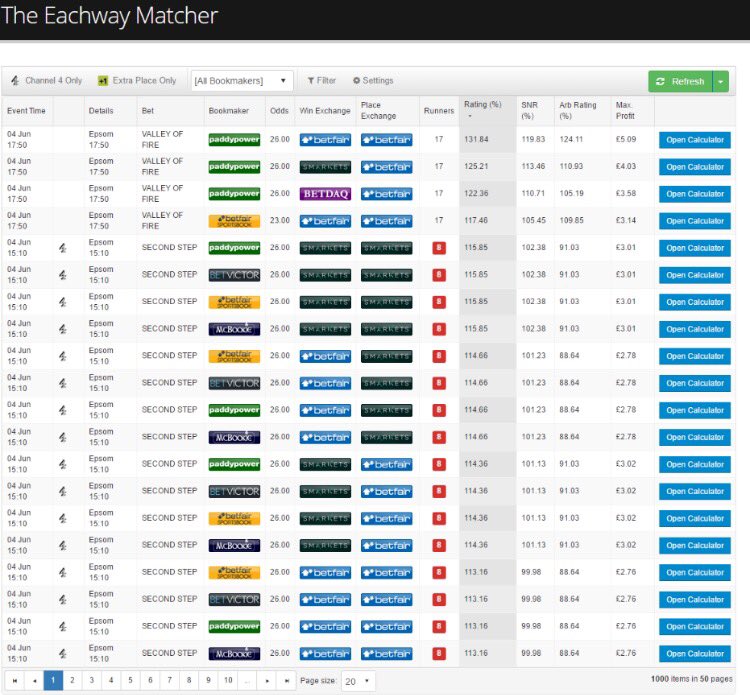Click Betfair Sportsbook logo in 117.46 row

(x=234, y=221)
